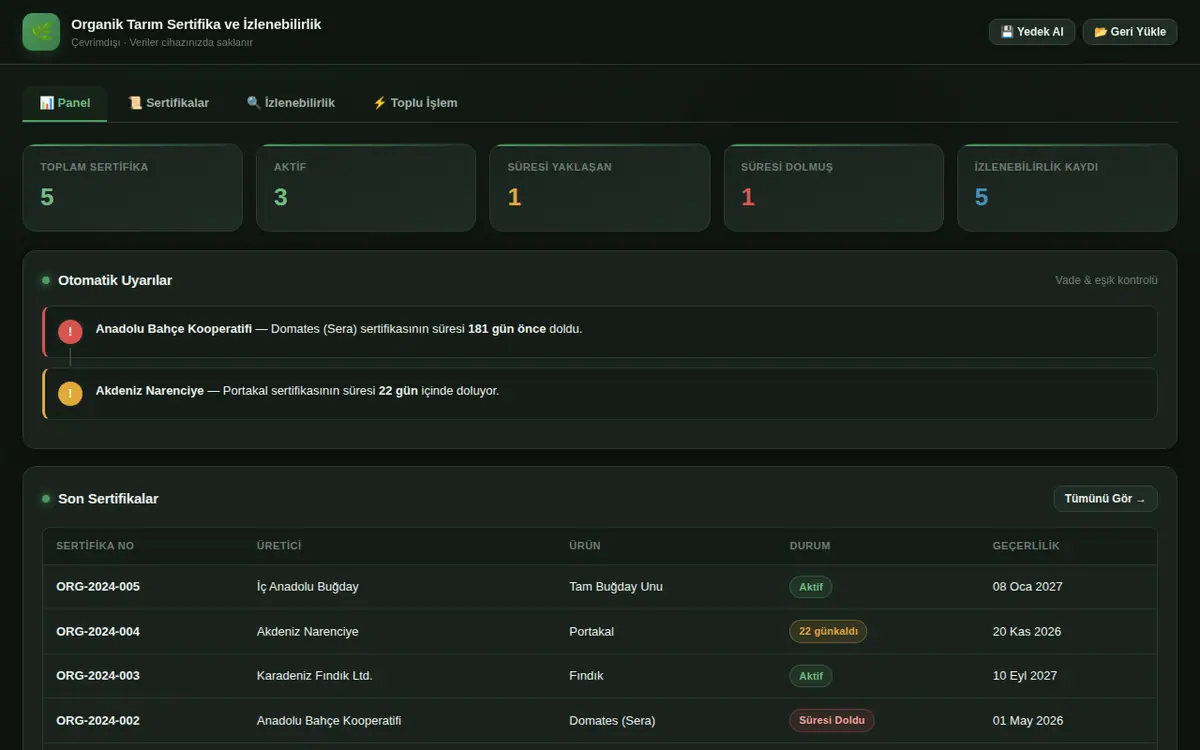
Task: Click the 22 gün kaldı status badge
Action: coord(828,632)
